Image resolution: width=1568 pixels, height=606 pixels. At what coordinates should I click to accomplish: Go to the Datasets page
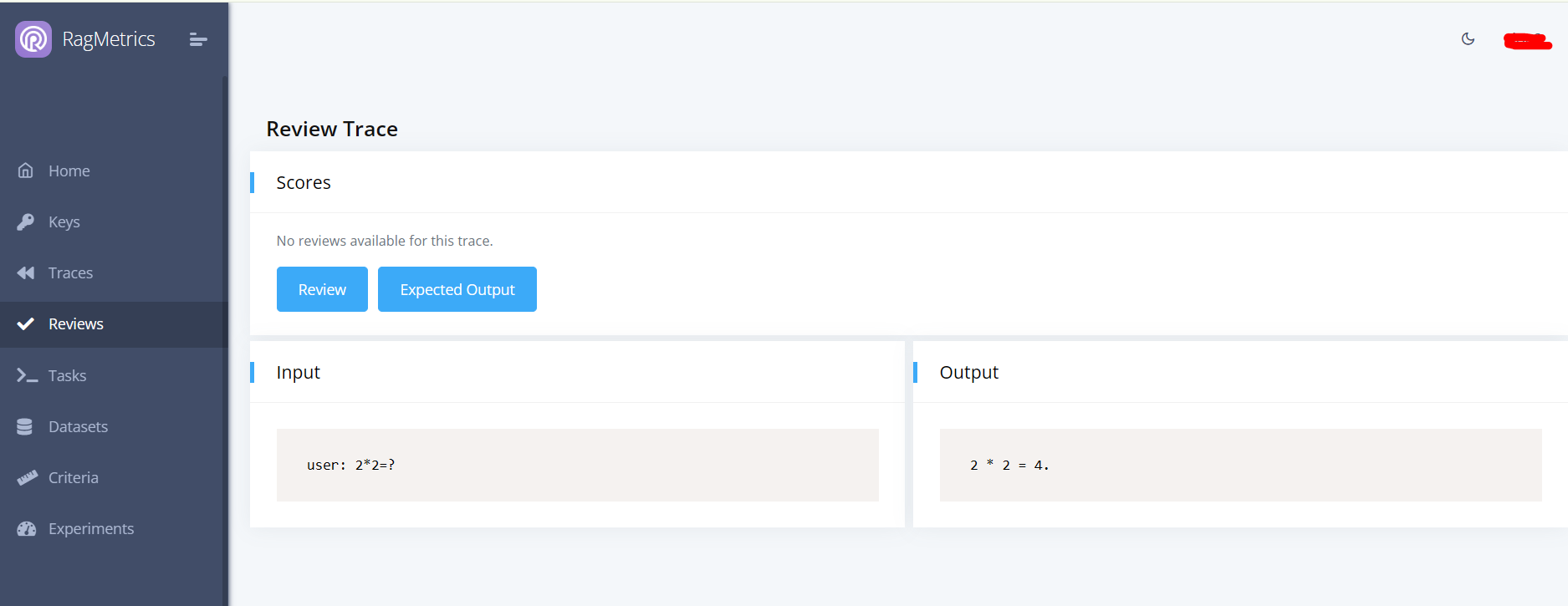78,426
